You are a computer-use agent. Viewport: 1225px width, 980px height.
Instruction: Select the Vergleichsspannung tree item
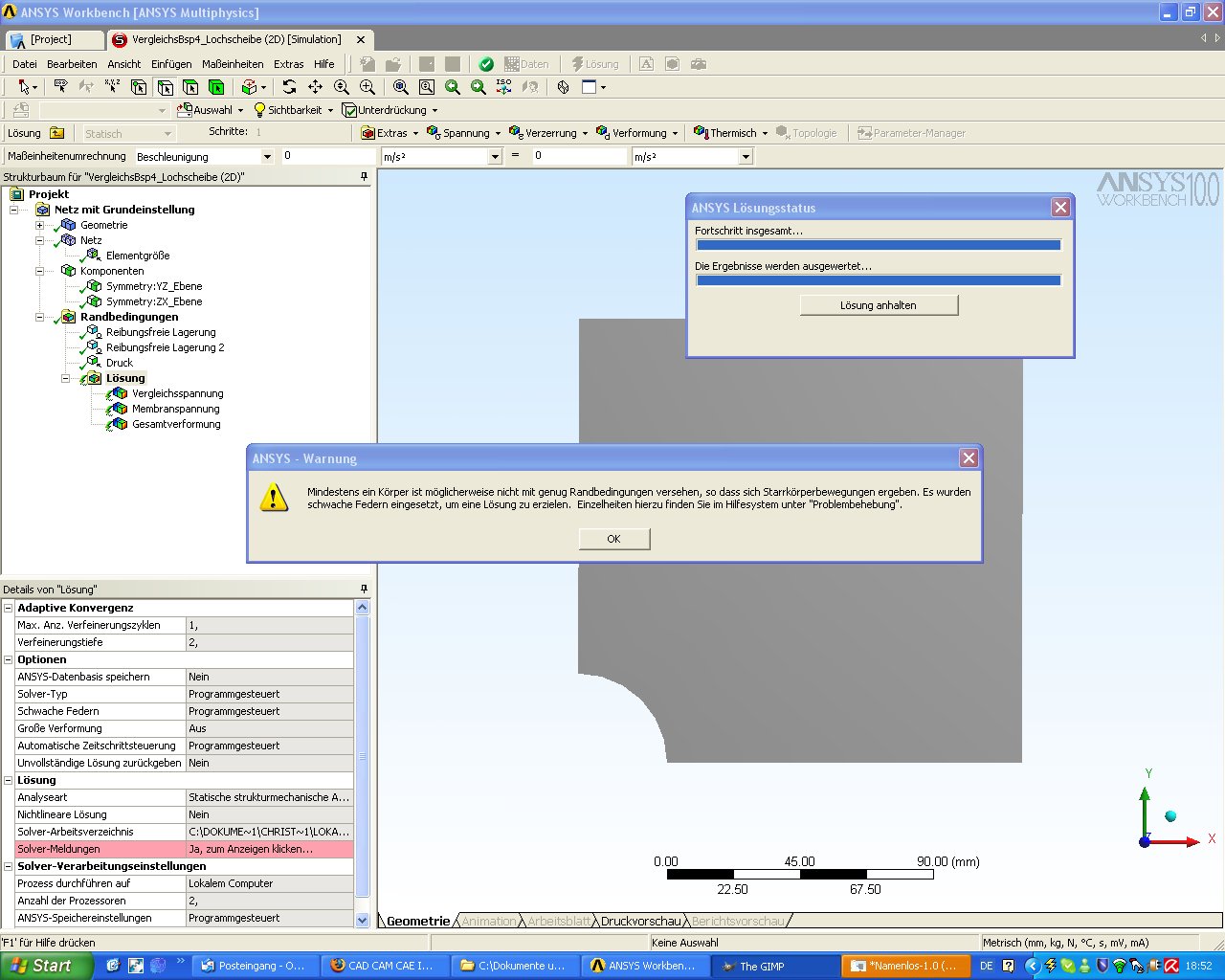[178, 393]
